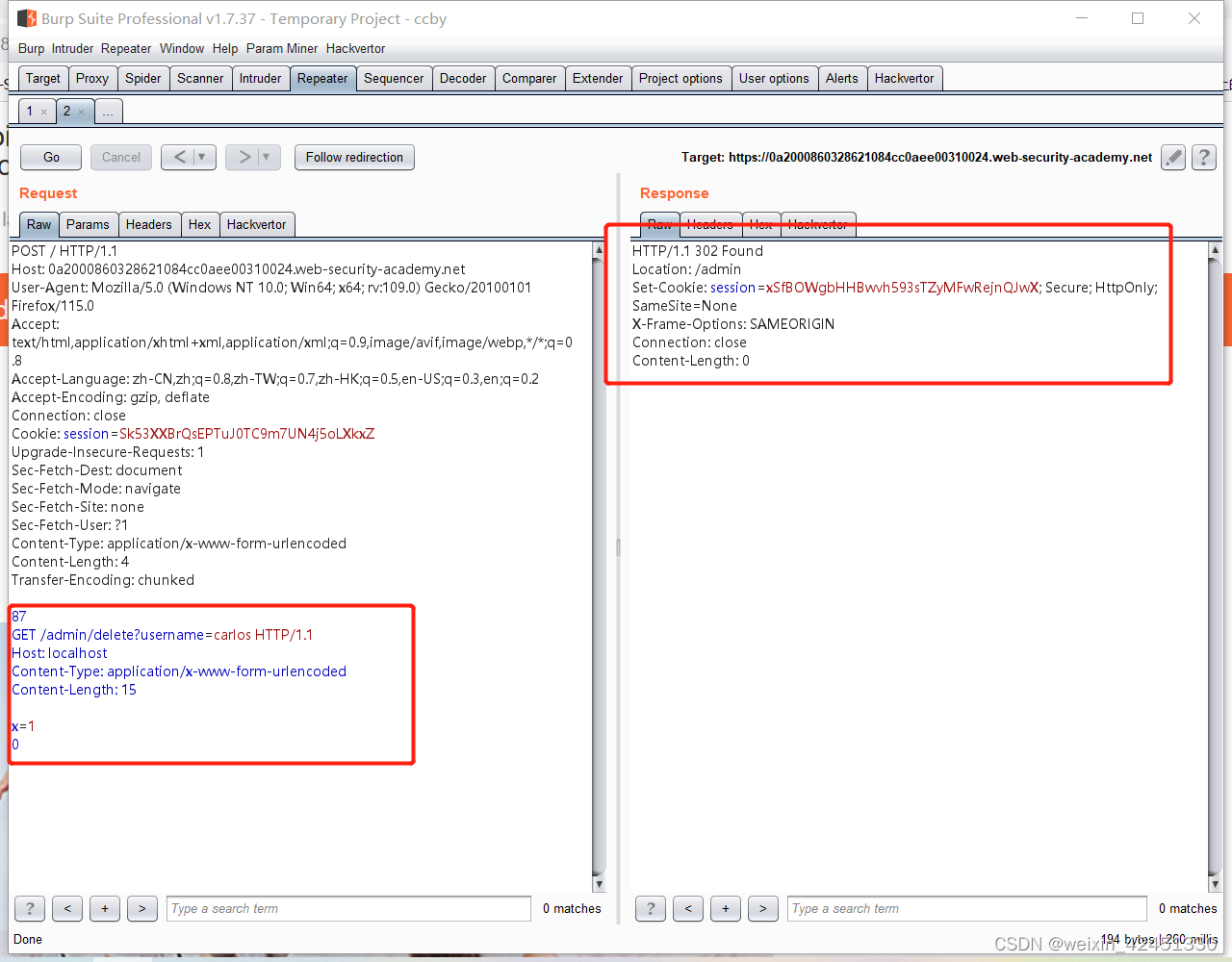Select request Params view tab
Viewport: 1232px width, 962px height.
point(89,224)
